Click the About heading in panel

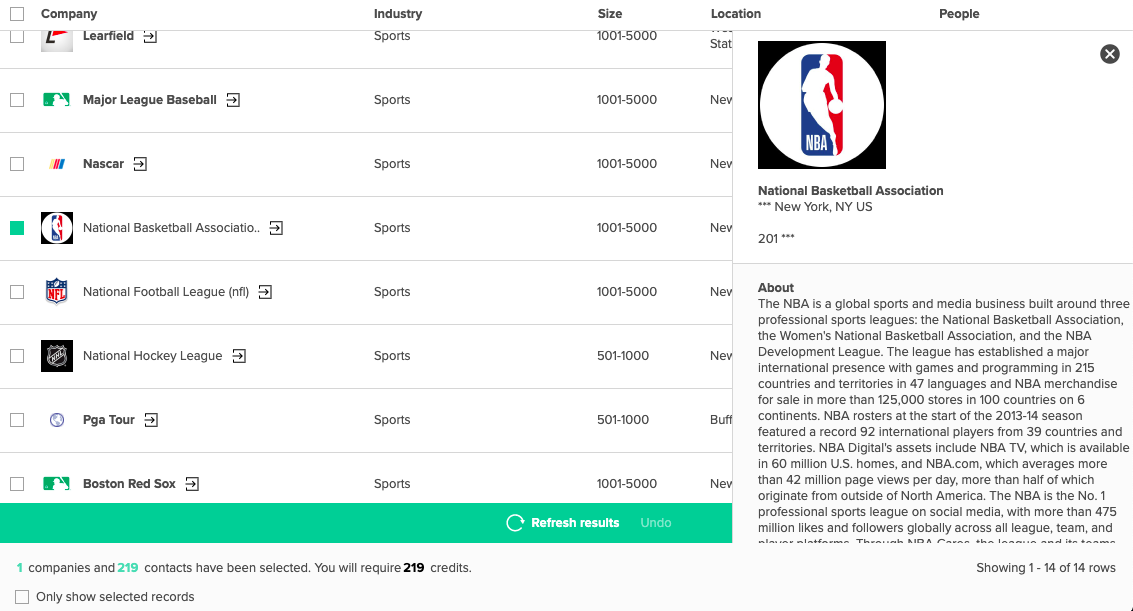[776, 287]
